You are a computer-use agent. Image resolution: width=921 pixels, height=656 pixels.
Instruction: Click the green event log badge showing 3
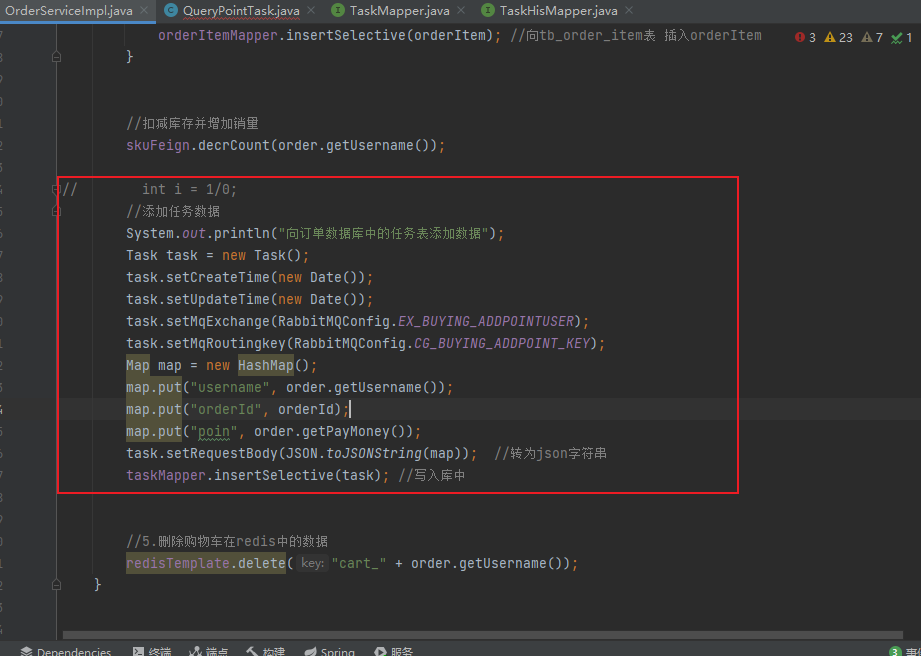pyautogui.click(x=895, y=651)
